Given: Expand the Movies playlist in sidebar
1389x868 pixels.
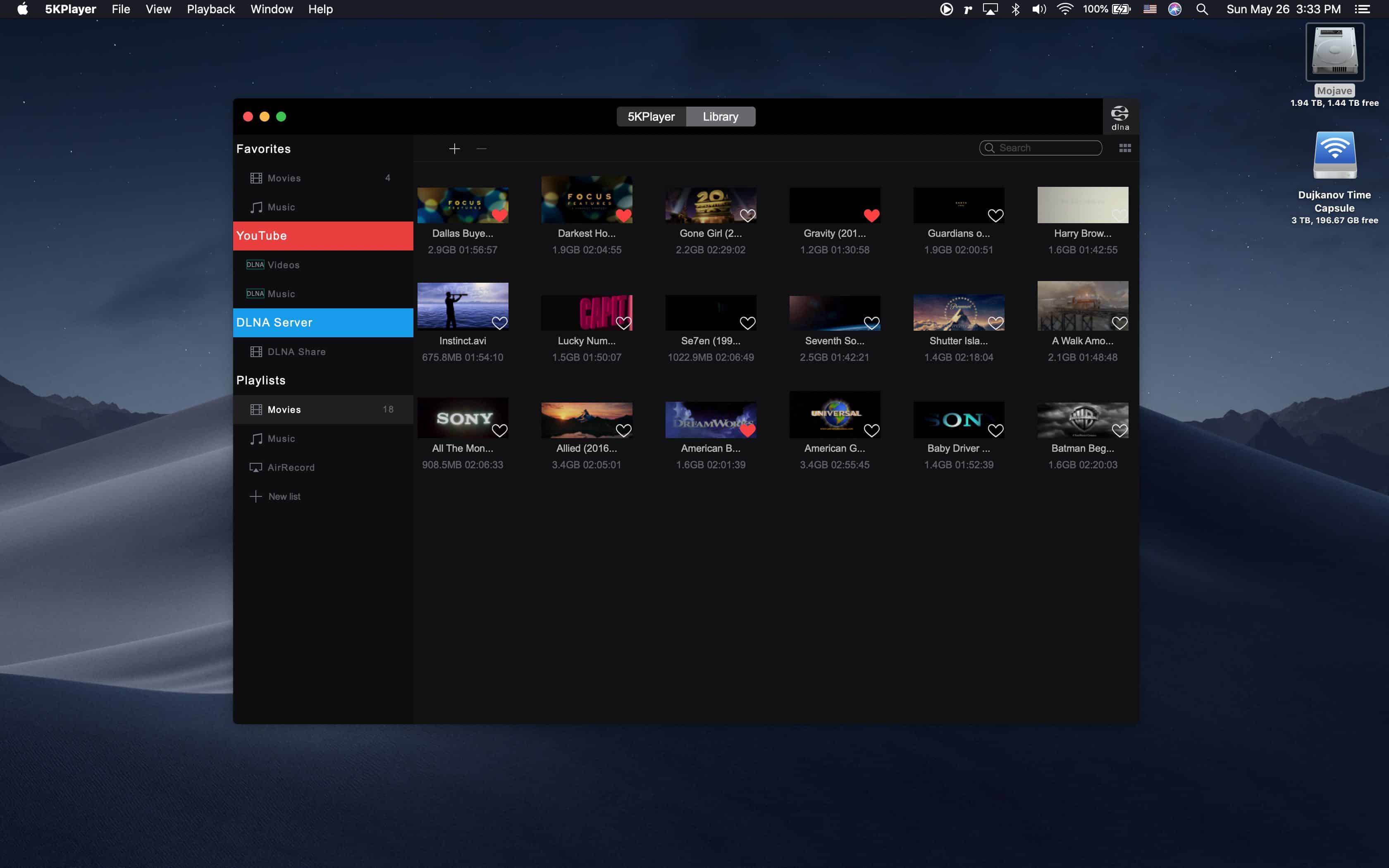Looking at the screenshot, I should coord(284,409).
